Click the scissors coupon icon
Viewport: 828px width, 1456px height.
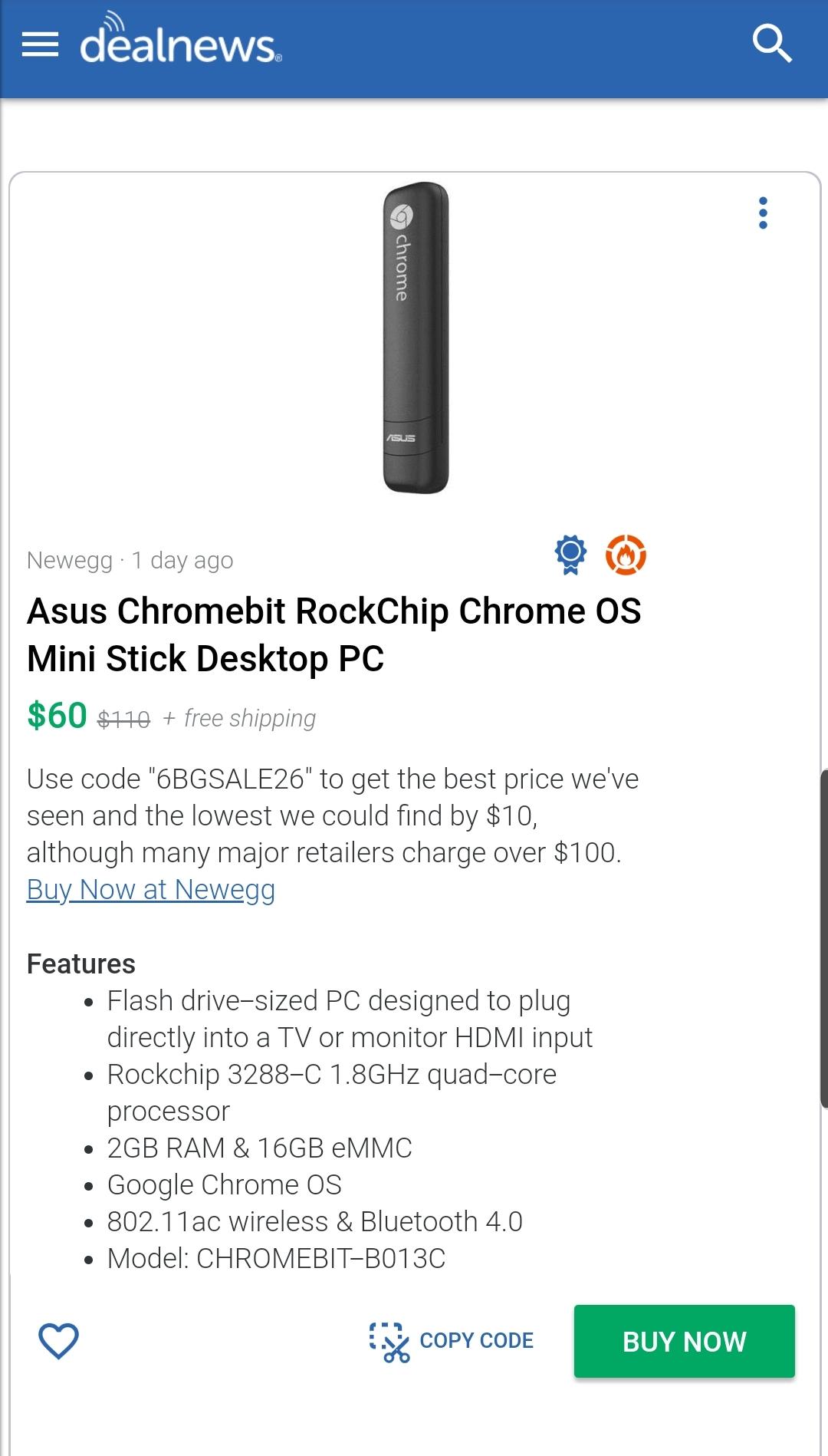coord(389,1342)
